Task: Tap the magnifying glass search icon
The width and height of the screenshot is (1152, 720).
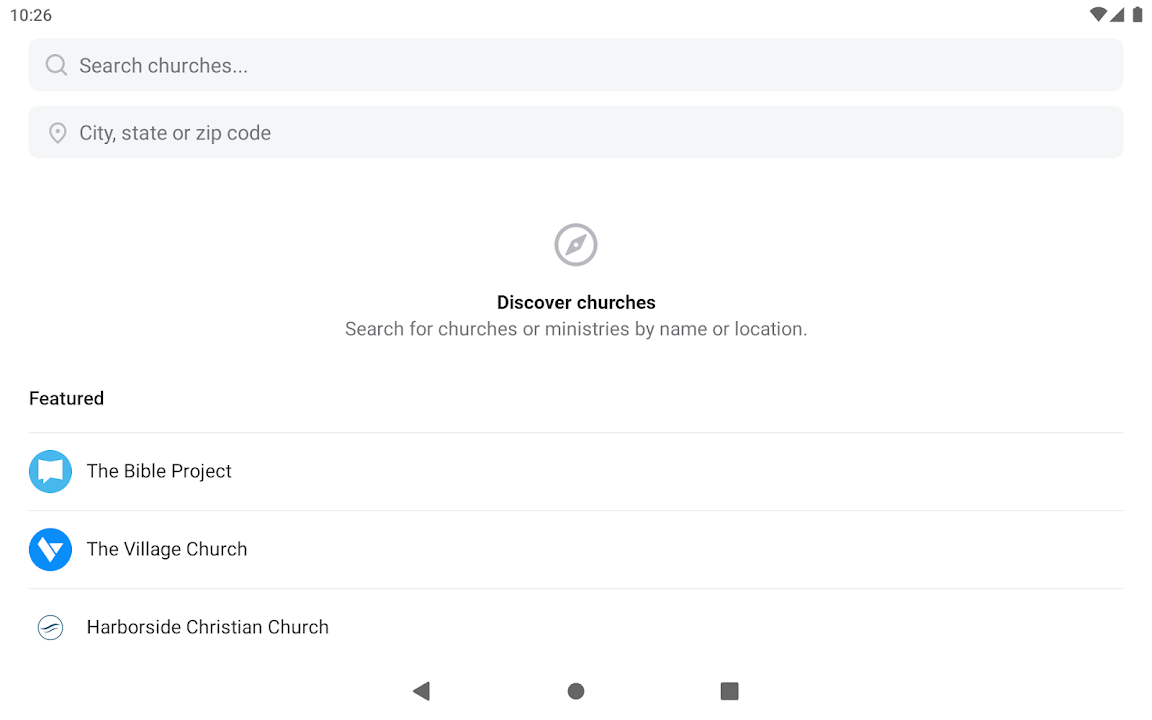Action: tap(57, 66)
